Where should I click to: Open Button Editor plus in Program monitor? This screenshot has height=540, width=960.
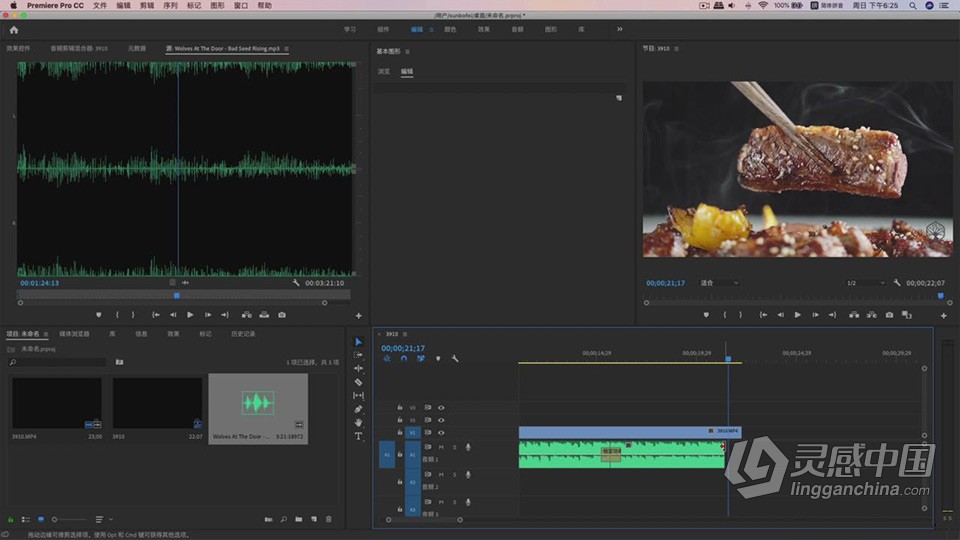[943, 315]
